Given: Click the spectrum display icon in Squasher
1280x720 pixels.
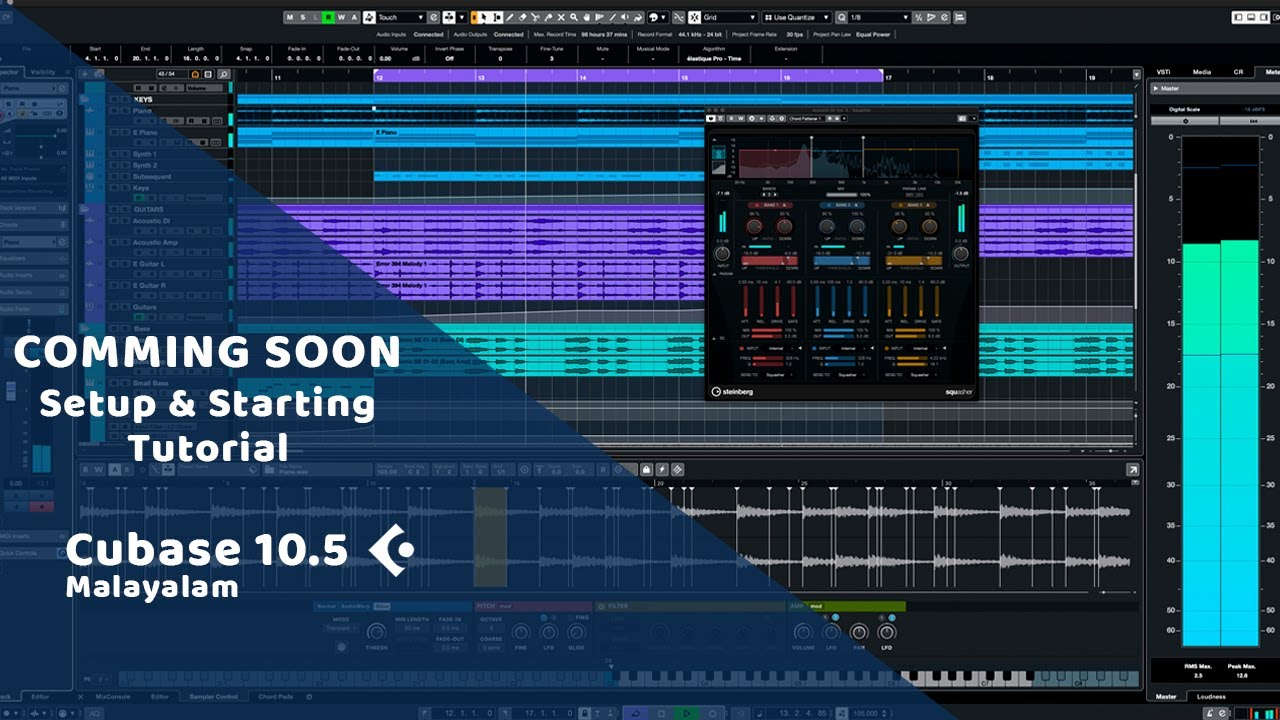Looking at the screenshot, I should [718, 153].
